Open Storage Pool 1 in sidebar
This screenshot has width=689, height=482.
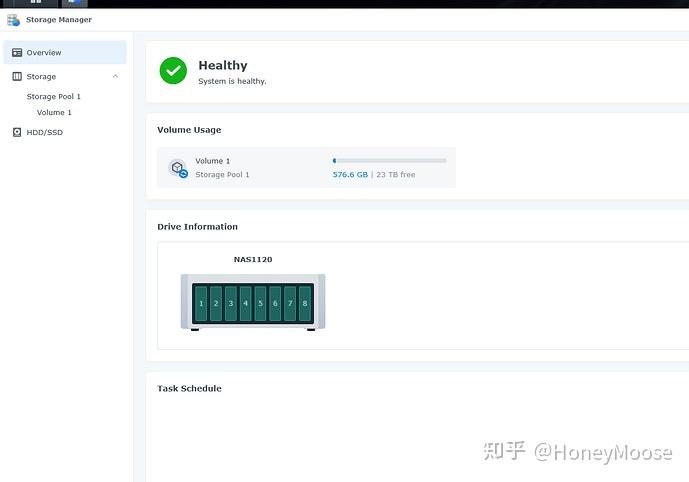click(54, 96)
